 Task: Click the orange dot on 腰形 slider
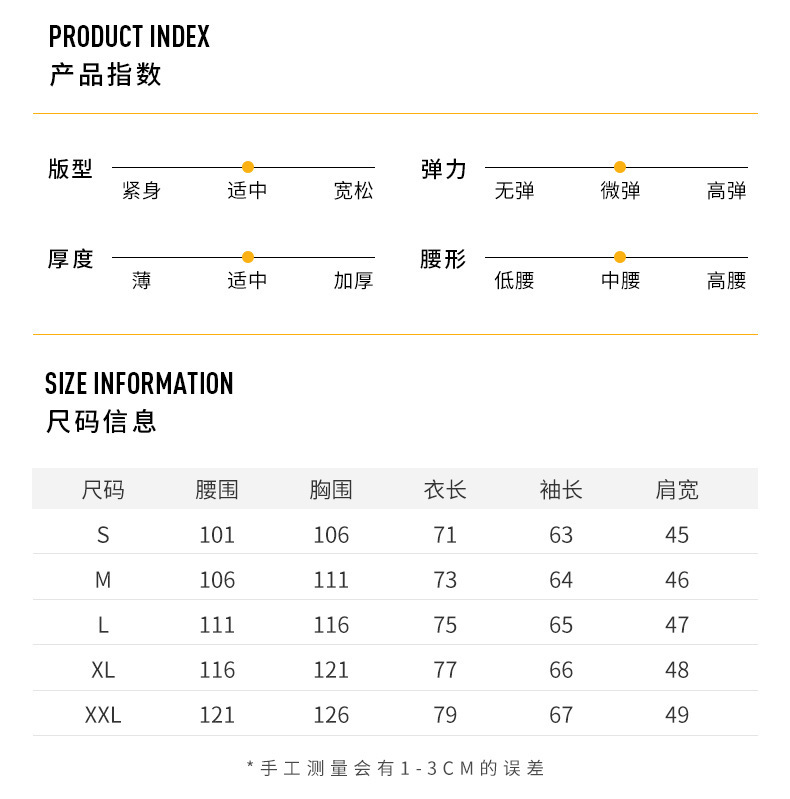(x=620, y=257)
